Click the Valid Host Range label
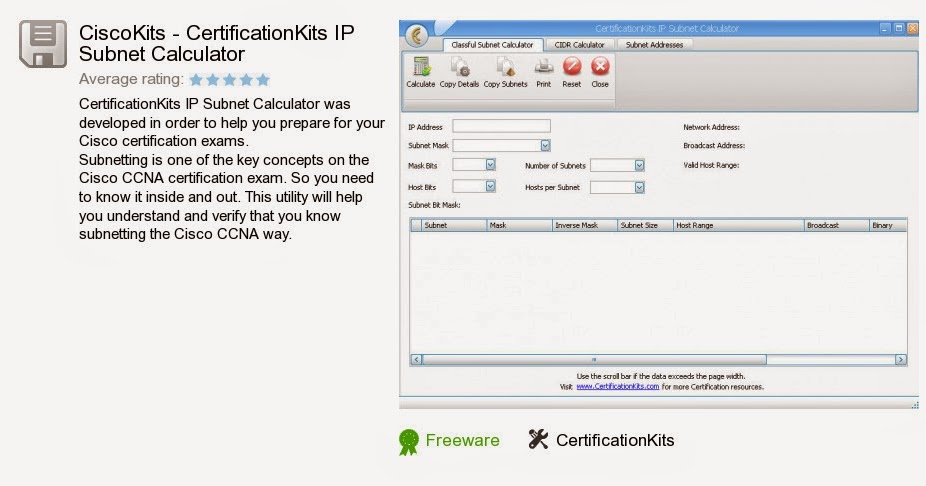926x486 pixels. click(711, 165)
